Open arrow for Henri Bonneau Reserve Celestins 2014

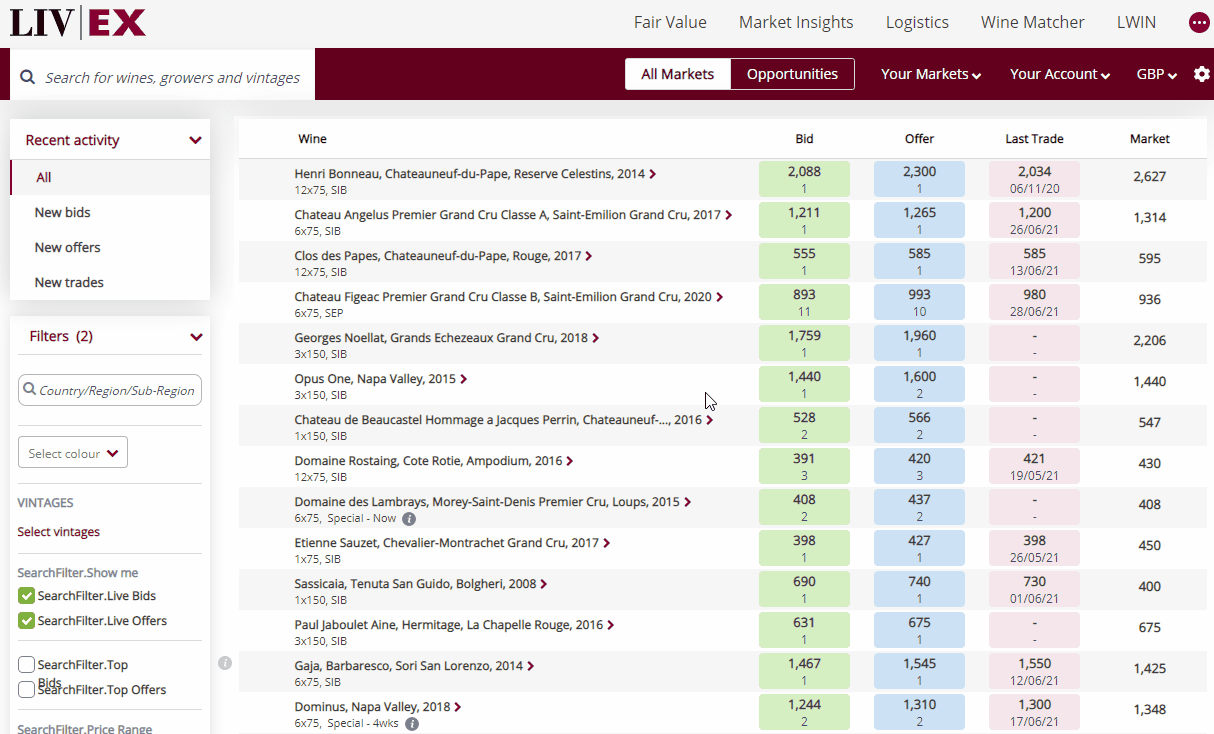tap(653, 174)
